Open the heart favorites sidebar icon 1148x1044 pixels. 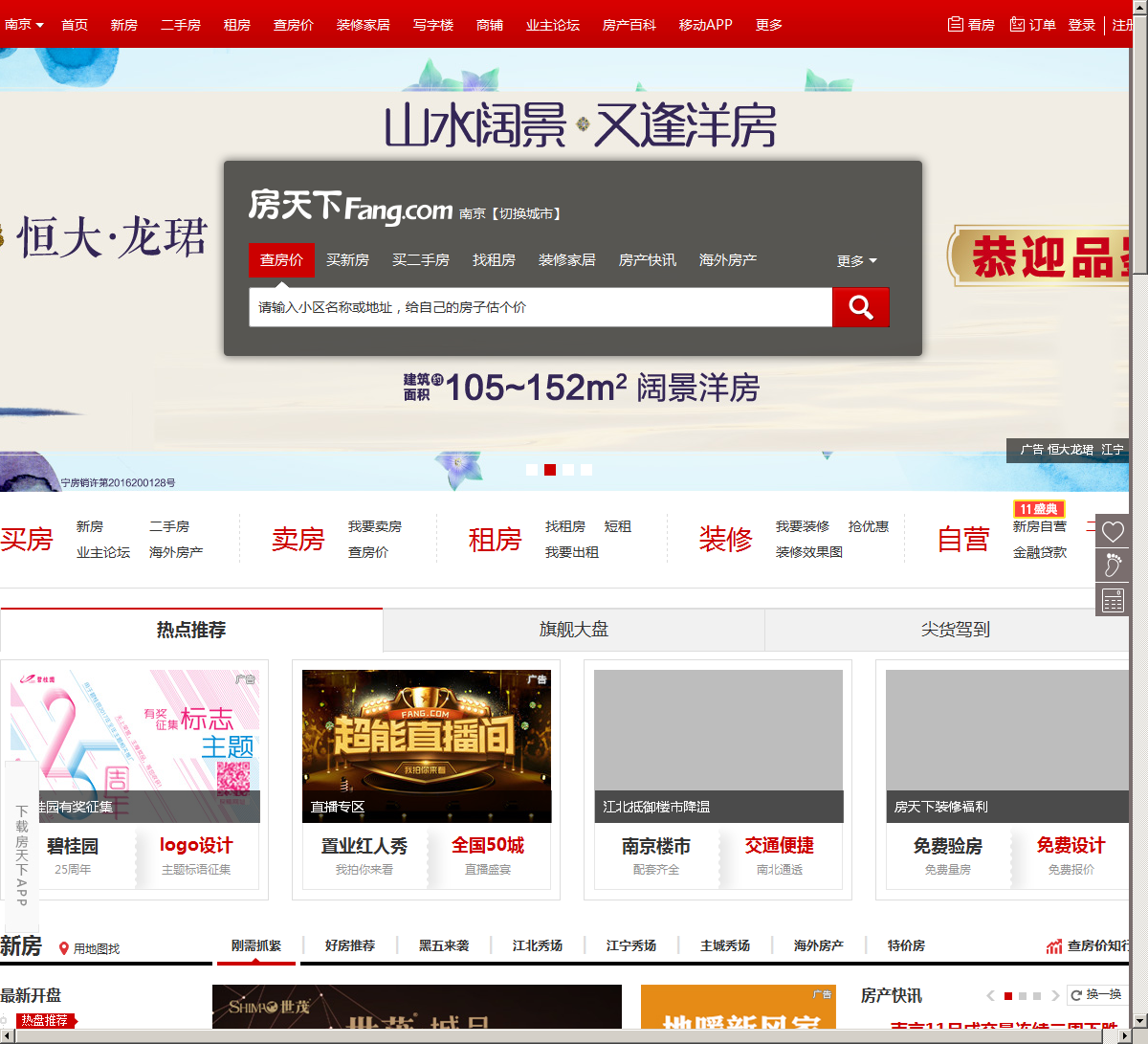(x=1113, y=531)
